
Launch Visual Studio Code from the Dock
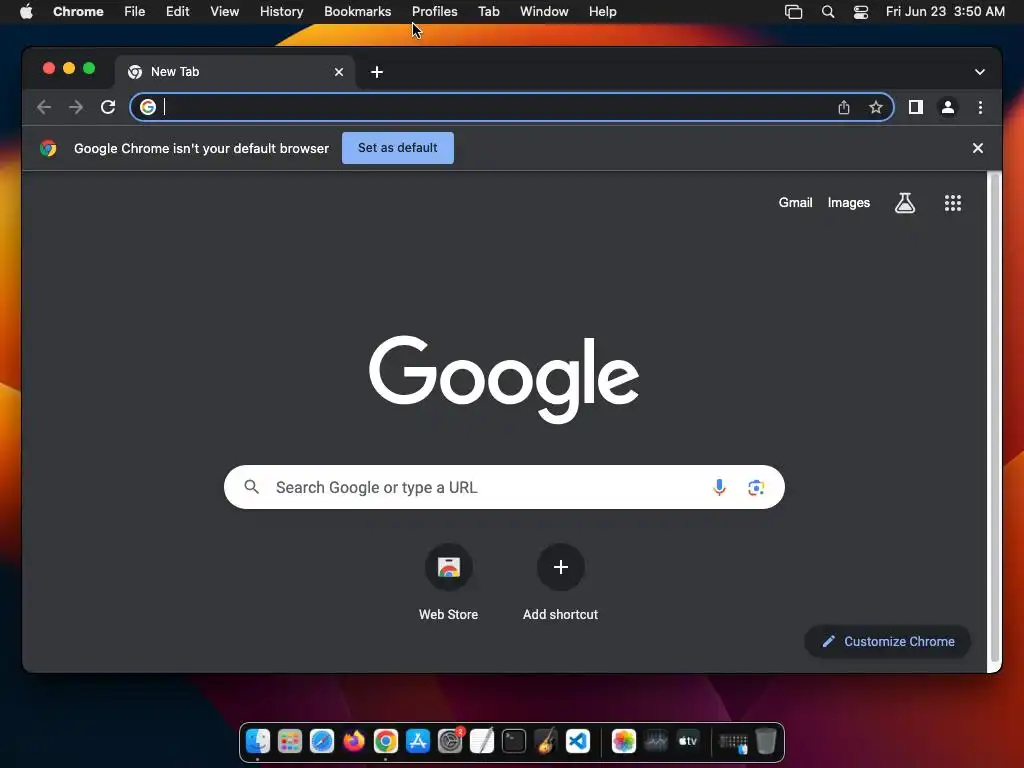pos(578,741)
